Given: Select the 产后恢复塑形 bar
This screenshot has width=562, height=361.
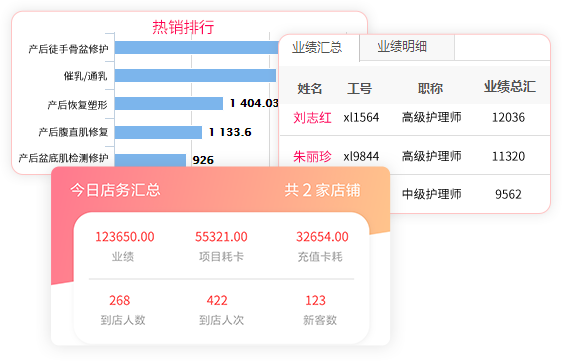Looking at the screenshot, I should coord(169,104).
